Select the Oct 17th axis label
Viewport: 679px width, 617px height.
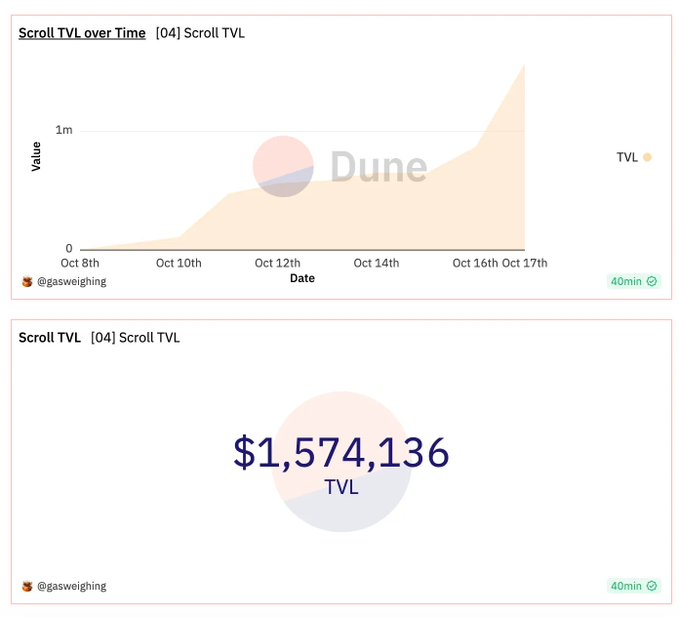click(524, 263)
